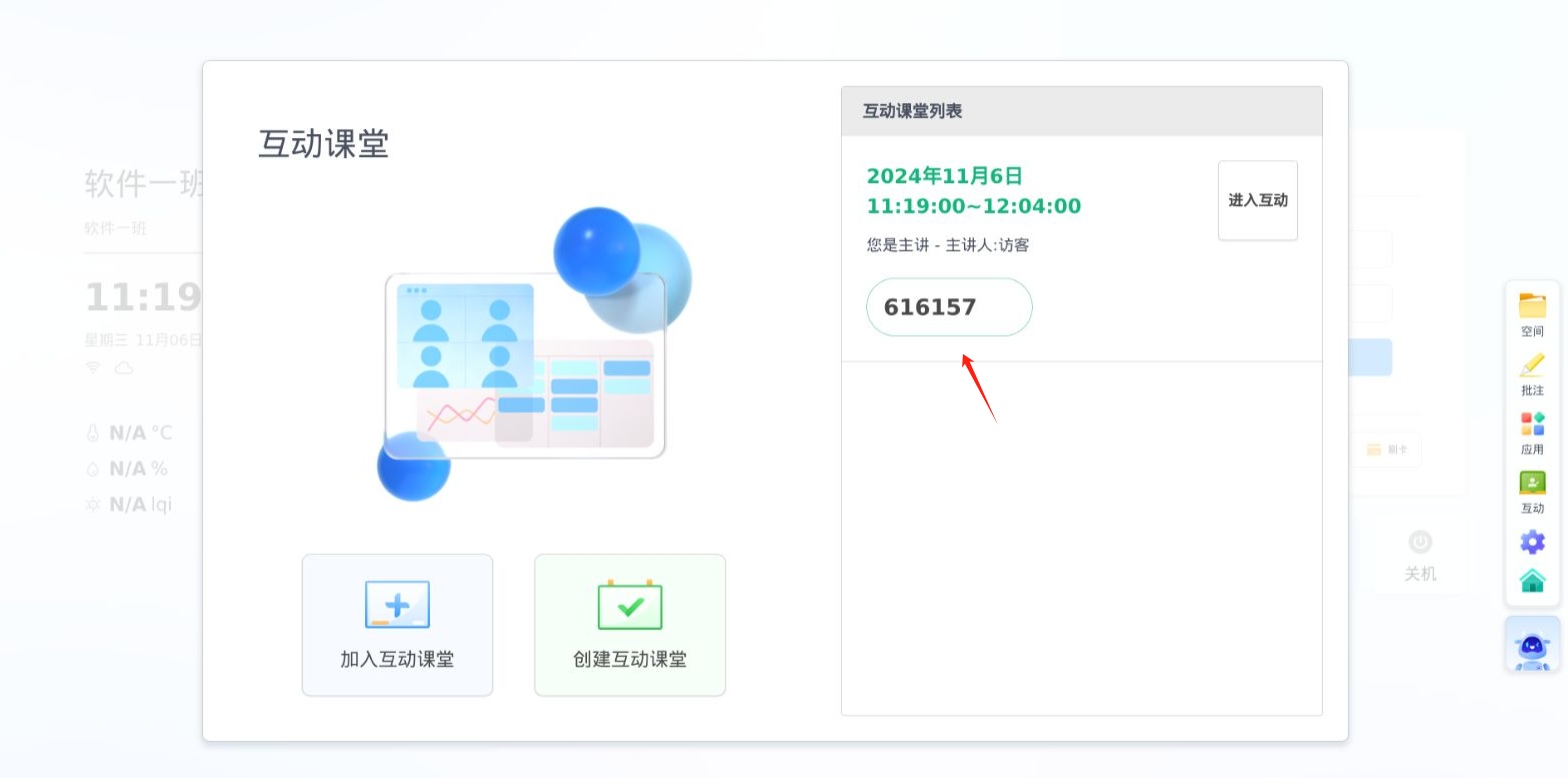Open the blue robot assistant icon
The height and width of the screenshot is (778, 1568).
(1532, 645)
